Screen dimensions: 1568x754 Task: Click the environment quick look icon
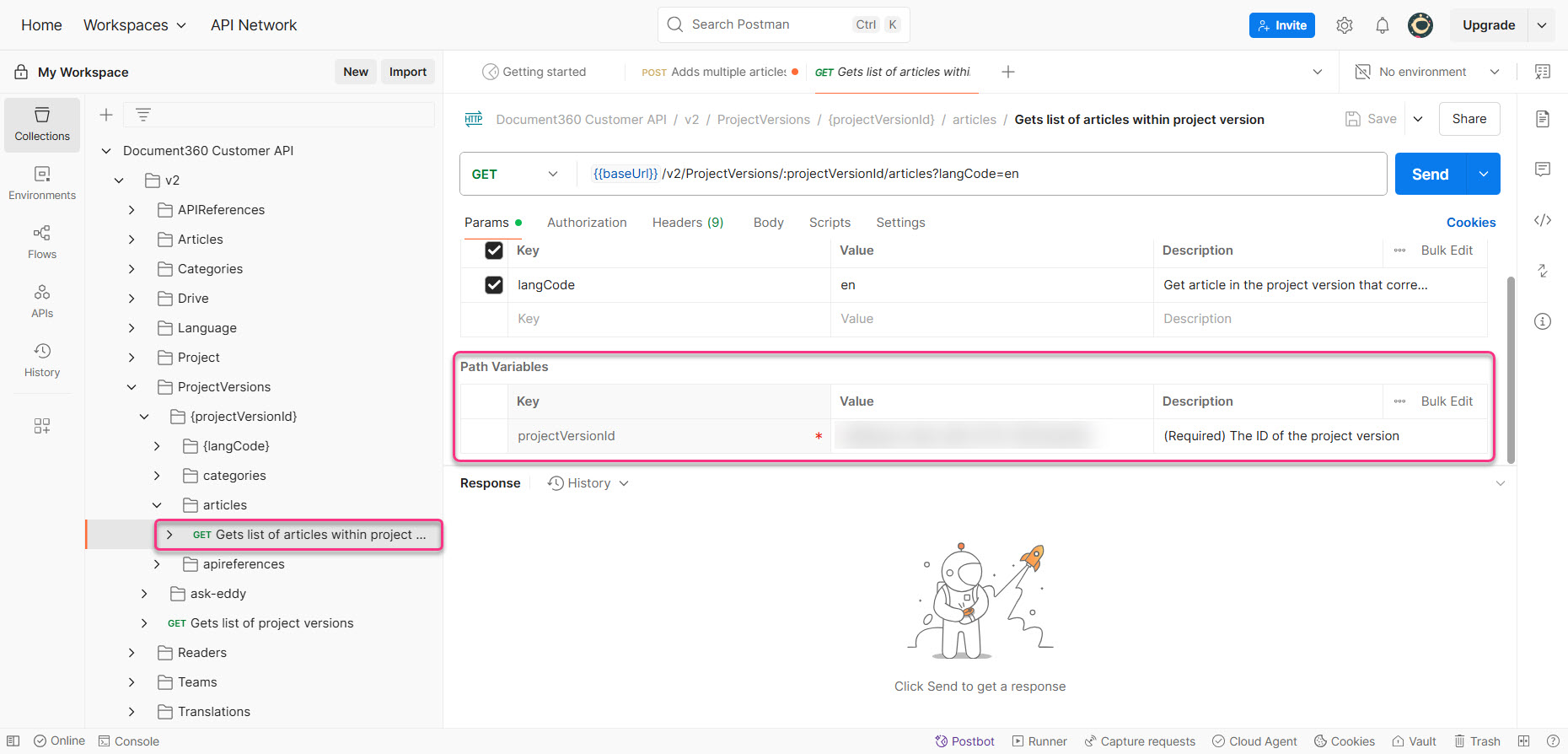(1543, 72)
